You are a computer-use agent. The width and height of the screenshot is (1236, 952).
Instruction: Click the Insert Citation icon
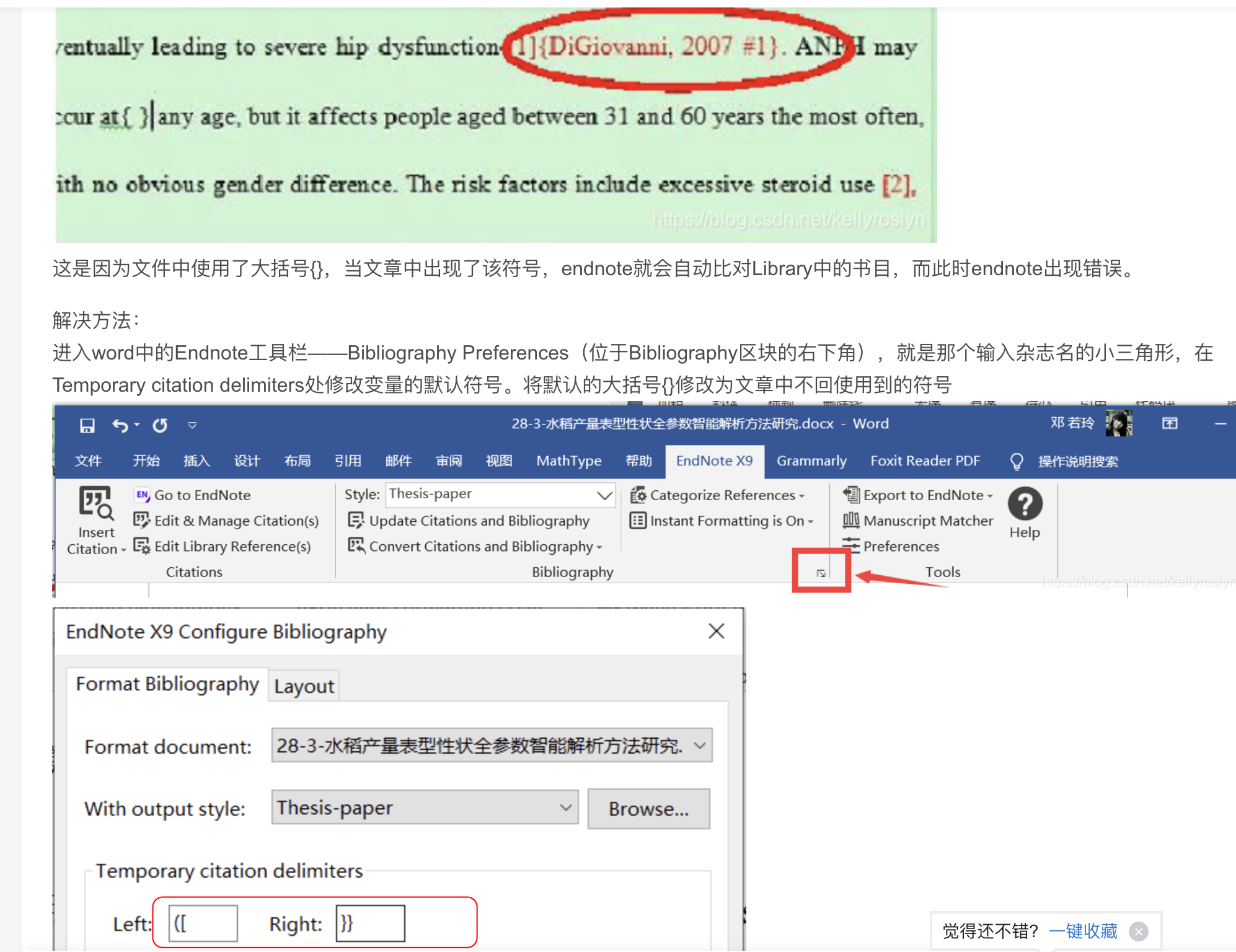pyautogui.click(x=95, y=503)
